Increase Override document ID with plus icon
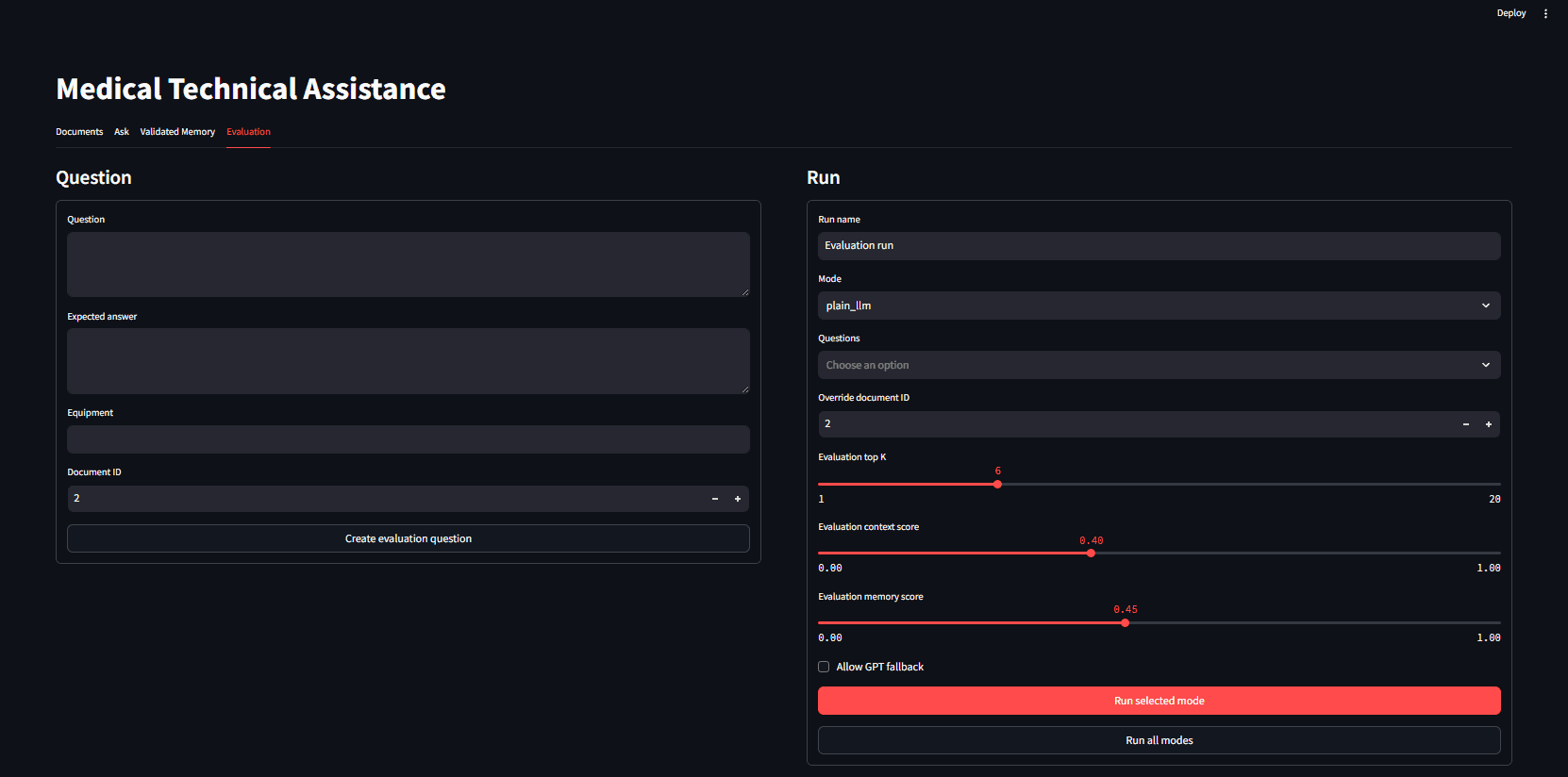 1489,424
